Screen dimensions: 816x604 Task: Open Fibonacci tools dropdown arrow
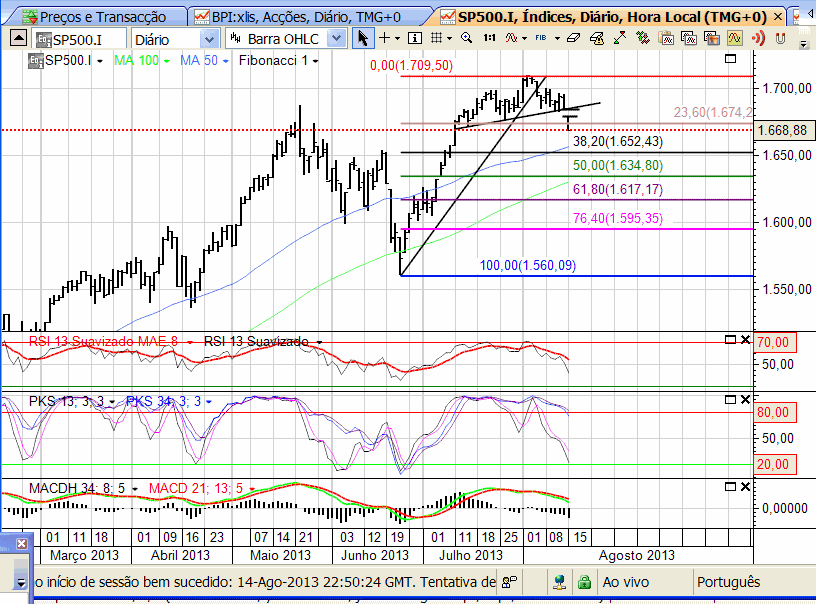pyautogui.click(x=557, y=38)
